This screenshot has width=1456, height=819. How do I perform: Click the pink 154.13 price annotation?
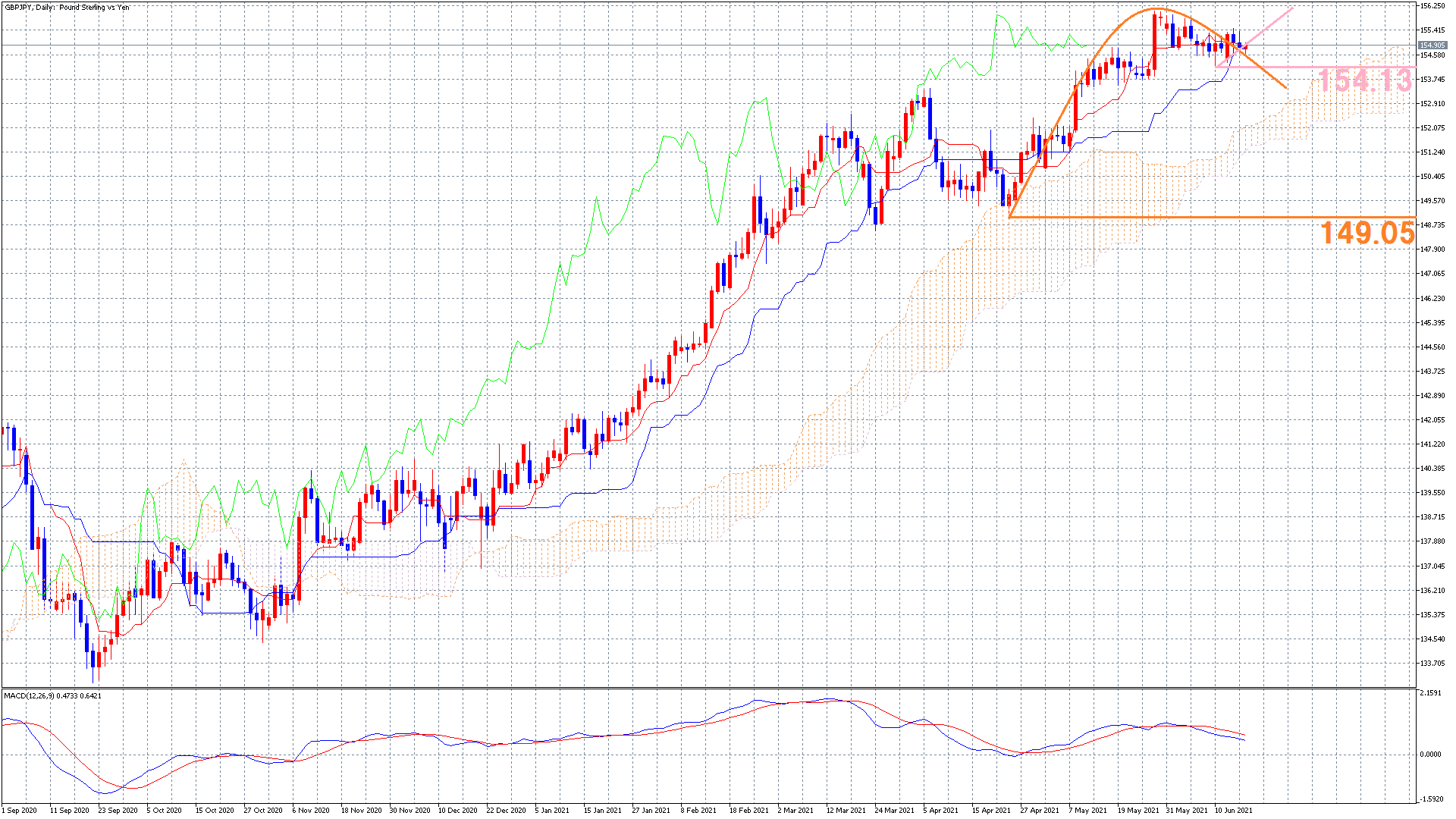click(1364, 80)
